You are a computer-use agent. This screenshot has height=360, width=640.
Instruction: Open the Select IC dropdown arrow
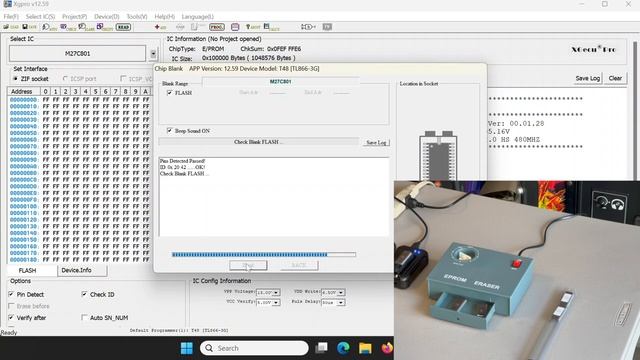(x=153, y=53)
